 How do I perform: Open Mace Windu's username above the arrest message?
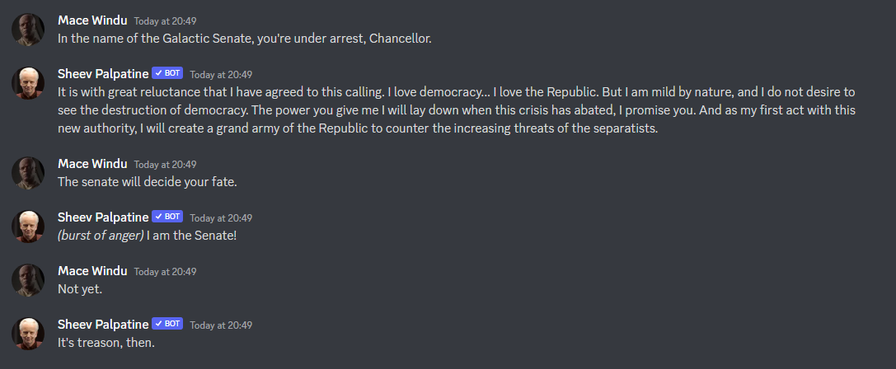[93, 20]
